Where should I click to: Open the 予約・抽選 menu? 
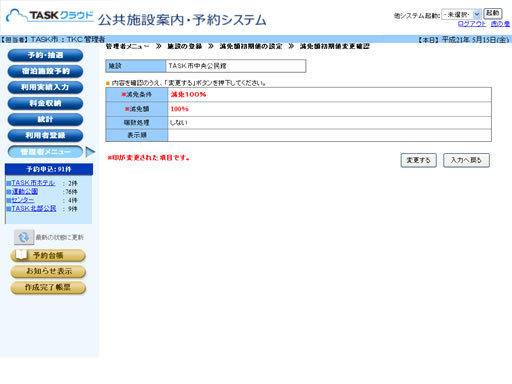[x=45, y=55]
